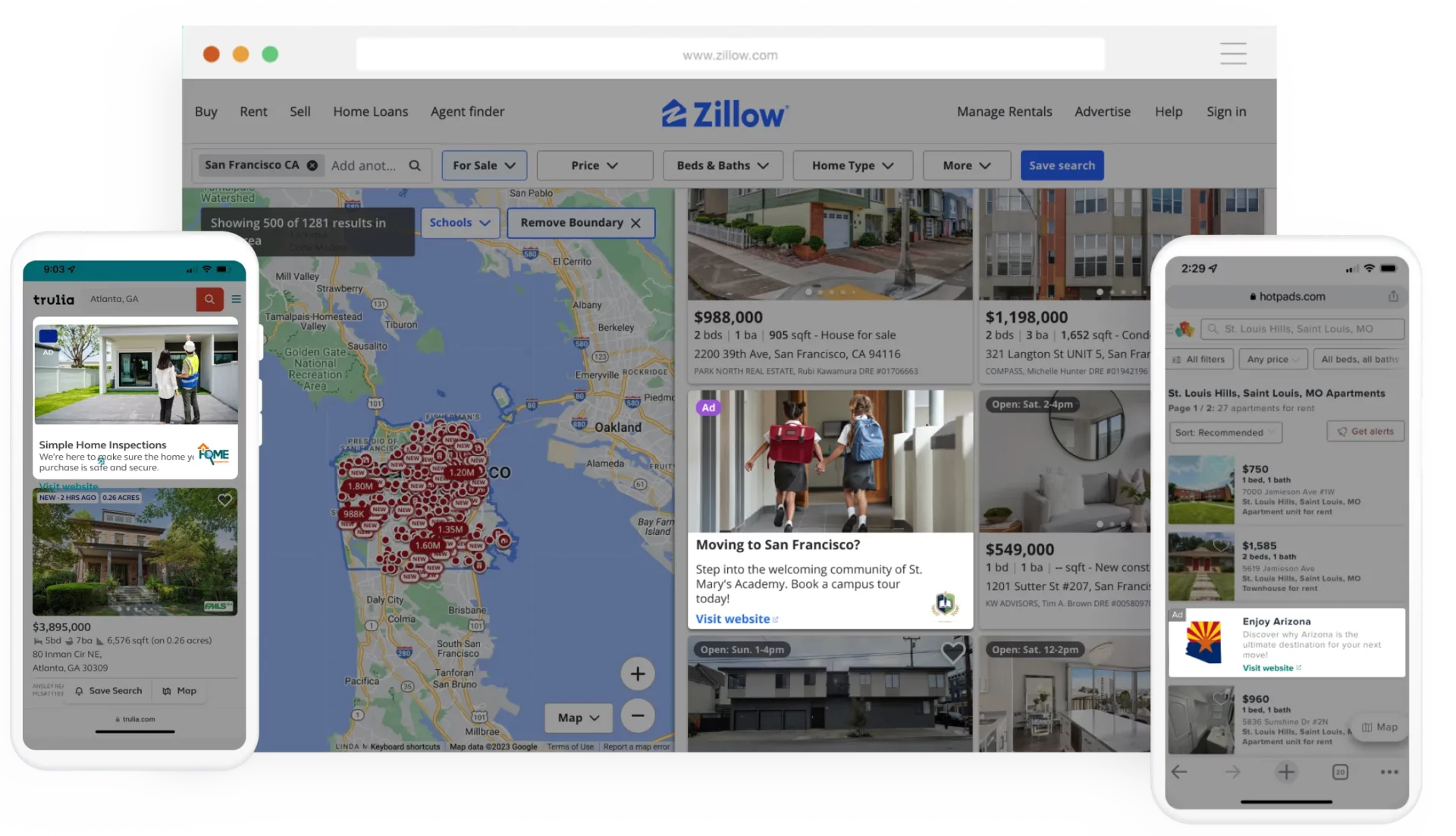This screenshot has height=836, width=1456.
Task: Tap the red search button in Trulia
Action: [x=209, y=299]
